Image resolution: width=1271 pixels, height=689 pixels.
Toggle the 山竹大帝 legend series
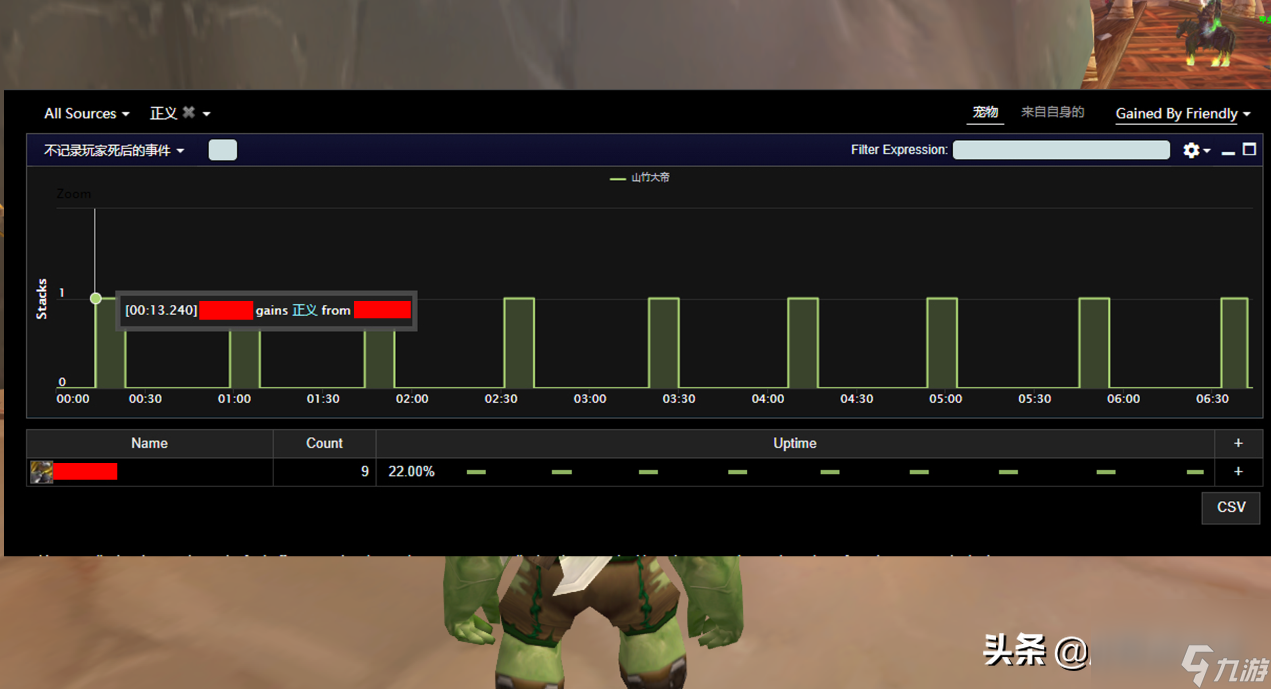tap(640, 178)
